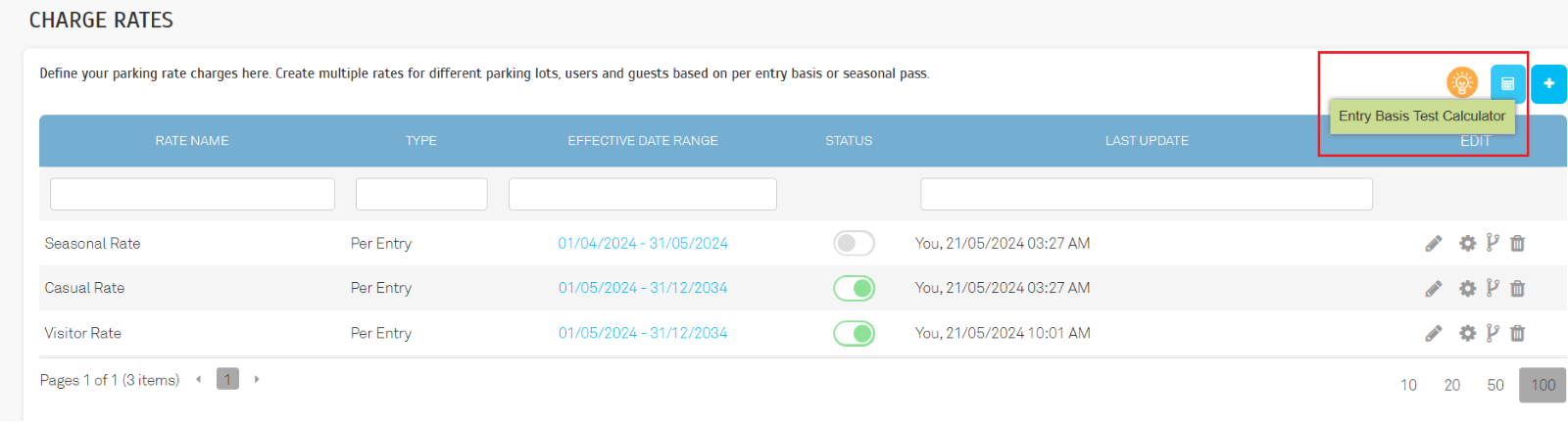Delete the Visitor Rate entry
The image size is (1568, 424).
coord(1518,334)
